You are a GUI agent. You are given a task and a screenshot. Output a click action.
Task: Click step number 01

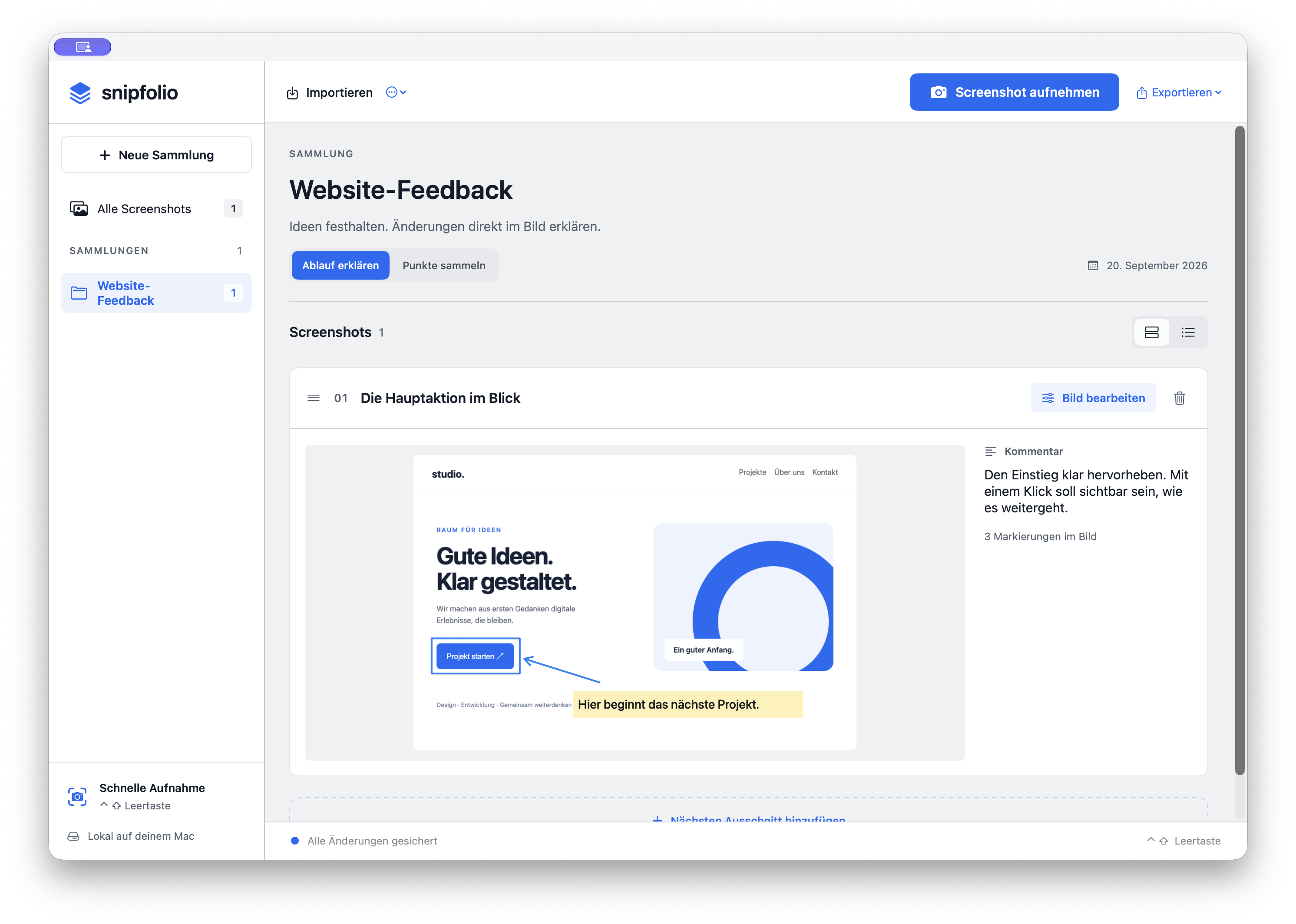pyautogui.click(x=341, y=398)
